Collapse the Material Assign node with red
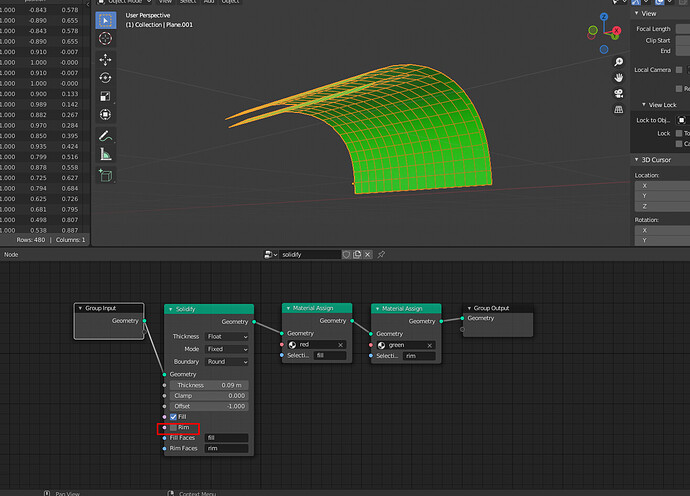 288,308
